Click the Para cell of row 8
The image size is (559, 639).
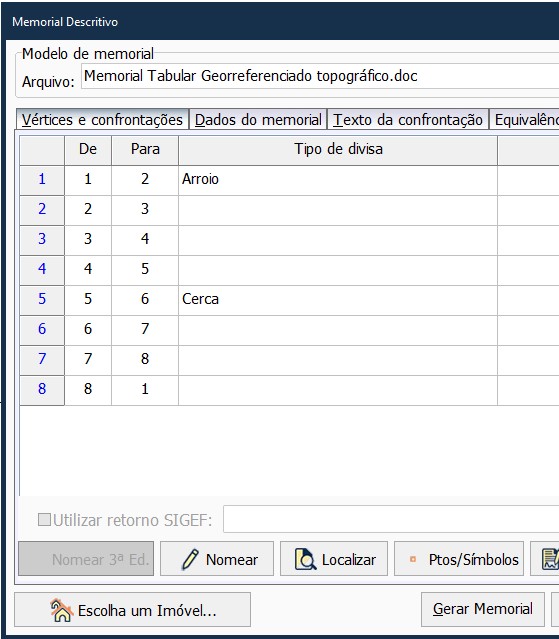tap(145, 389)
